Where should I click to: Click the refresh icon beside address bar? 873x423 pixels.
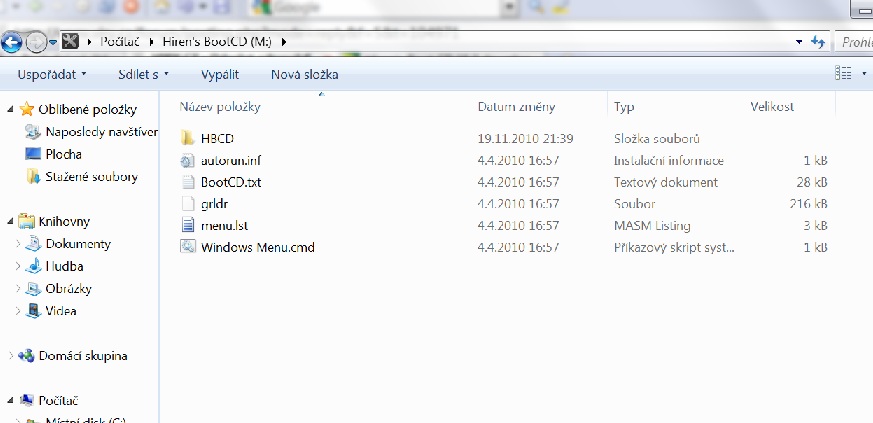click(818, 42)
